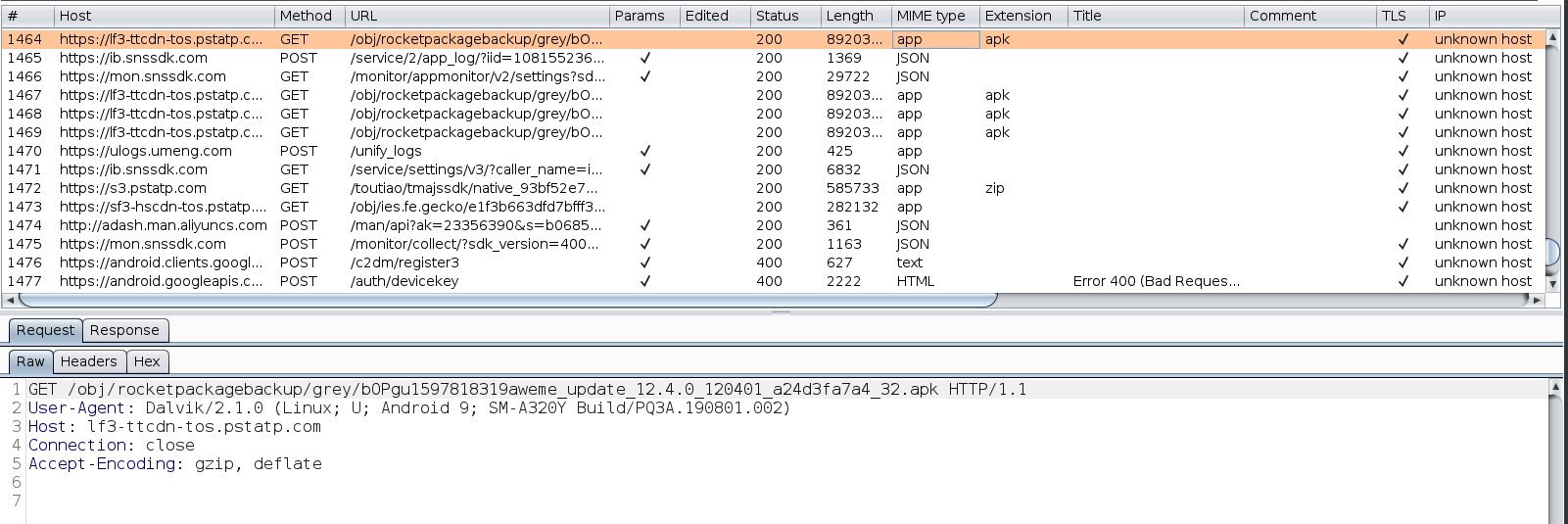
Task: Sort the table by the Status column header
Action: click(777, 16)
